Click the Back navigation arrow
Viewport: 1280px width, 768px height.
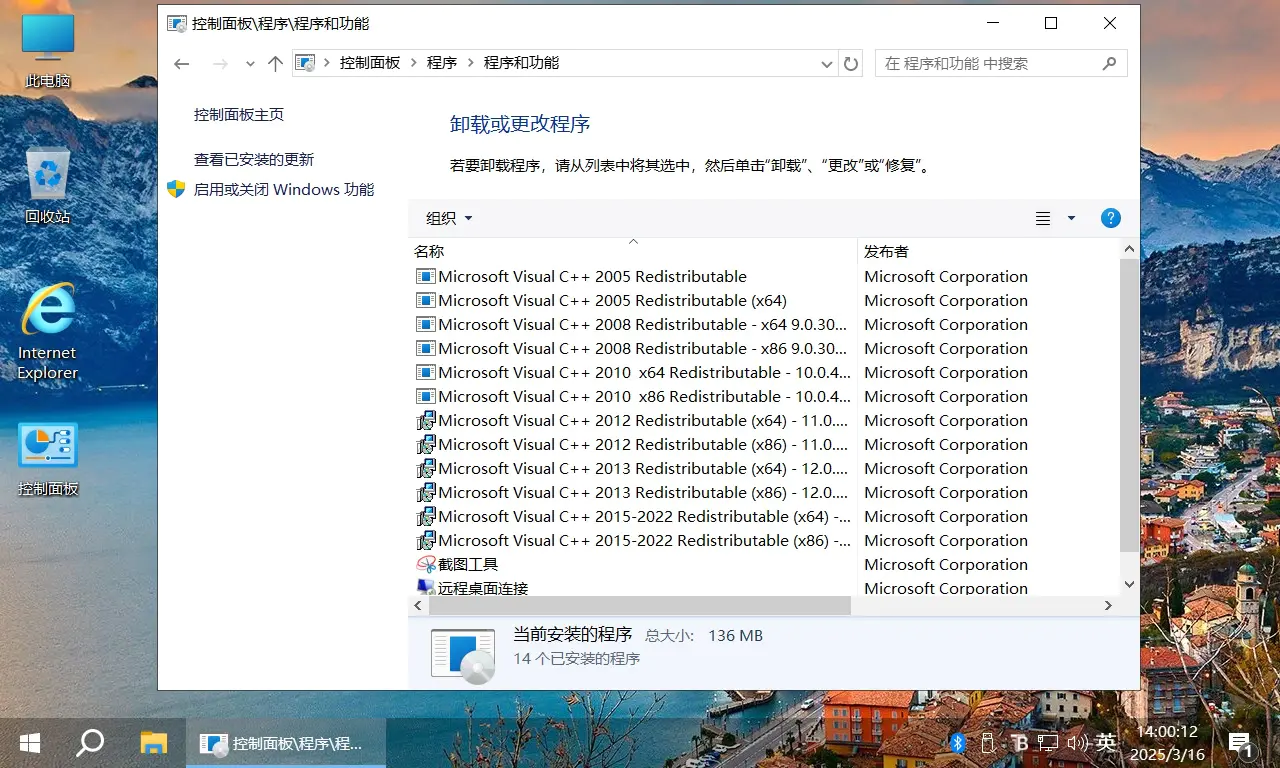click(x=181, y=63)
